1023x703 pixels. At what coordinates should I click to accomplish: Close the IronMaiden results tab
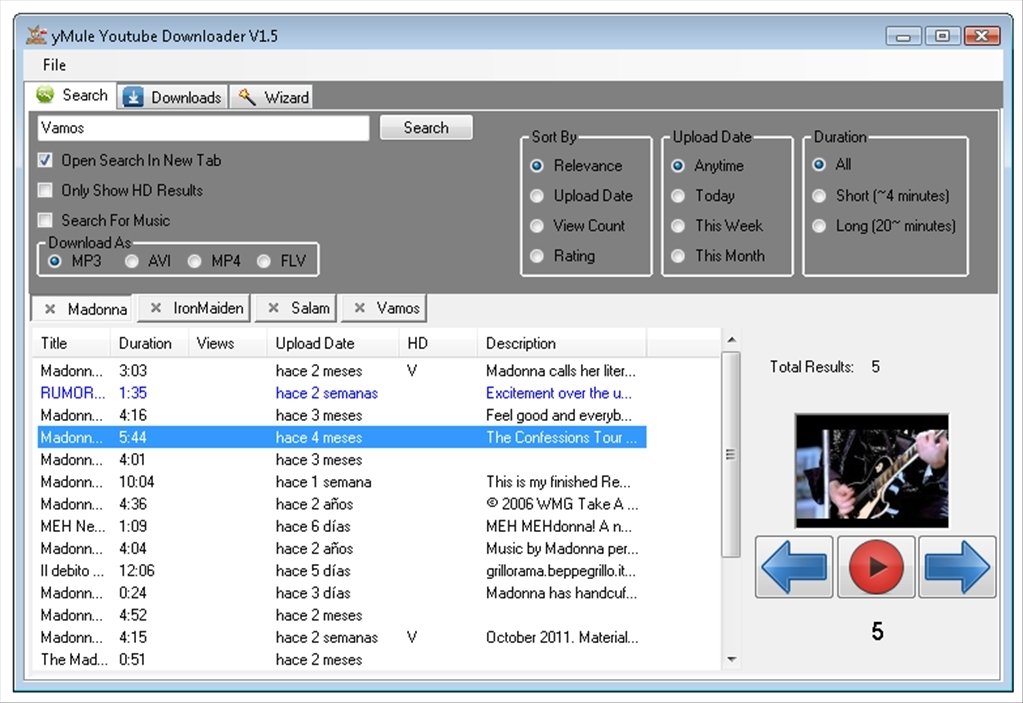tap(155, 308)
